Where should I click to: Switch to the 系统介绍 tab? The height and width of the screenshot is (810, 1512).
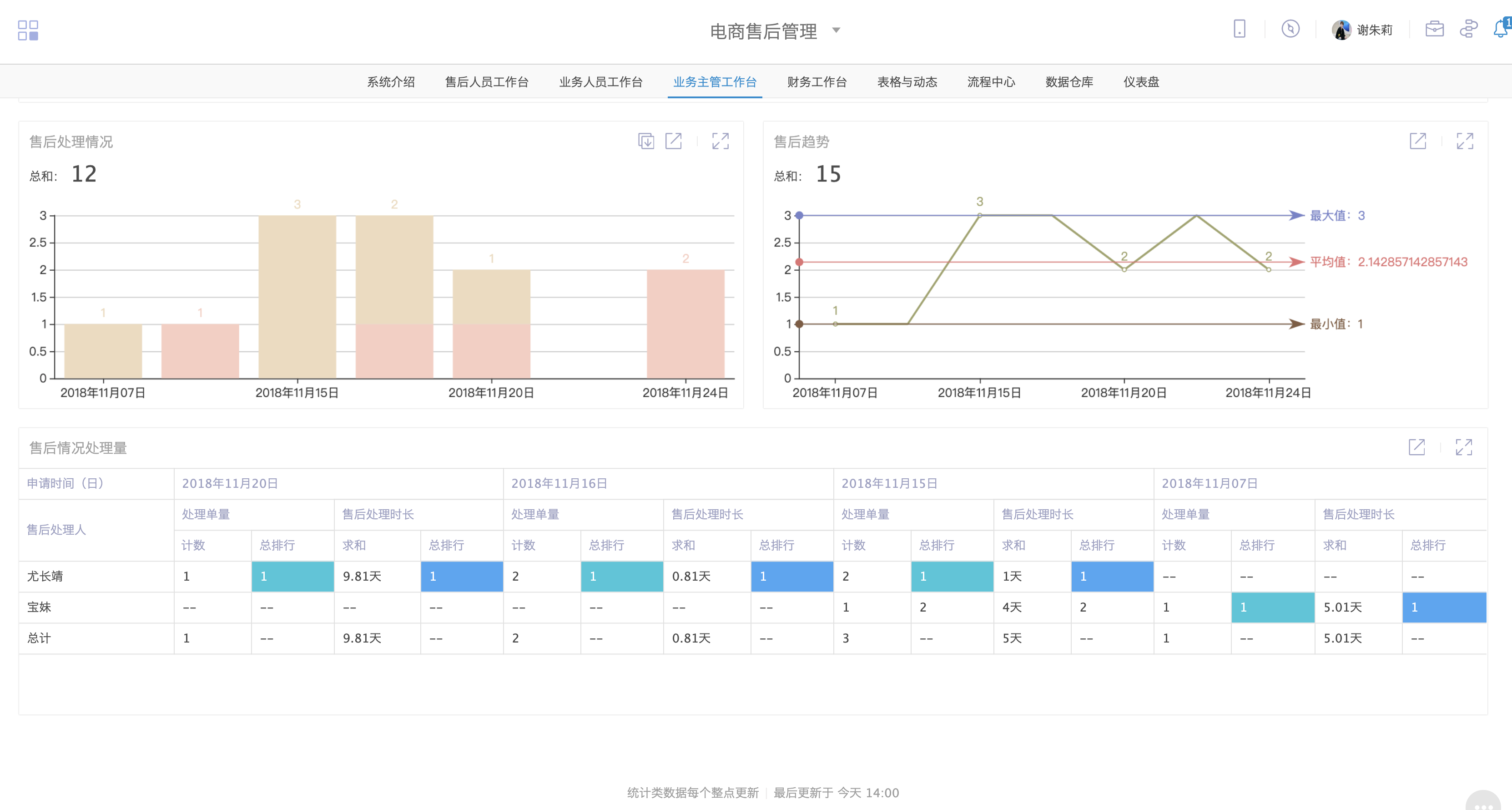click(x=391, y=81)
